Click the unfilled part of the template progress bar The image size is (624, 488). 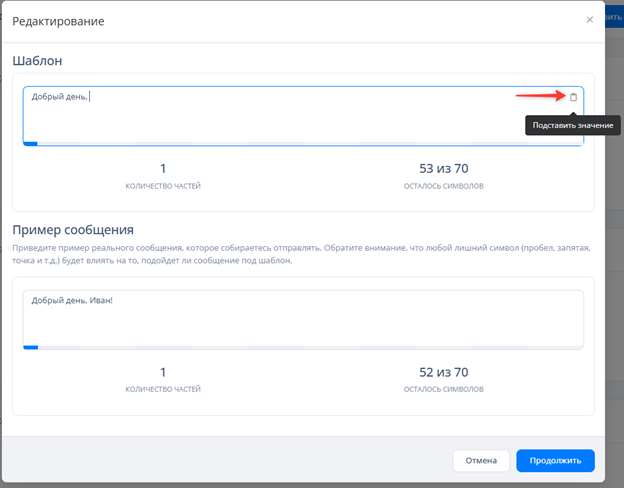coord(300,144)
